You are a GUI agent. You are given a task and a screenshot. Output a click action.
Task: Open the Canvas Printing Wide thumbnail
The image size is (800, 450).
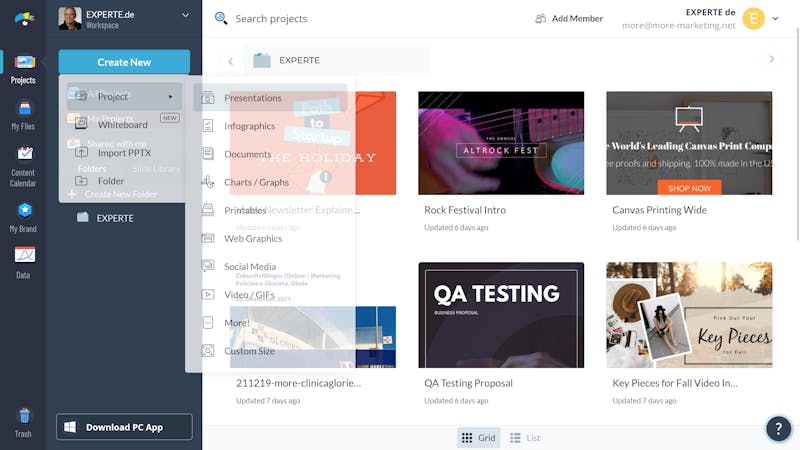point(689,143)
